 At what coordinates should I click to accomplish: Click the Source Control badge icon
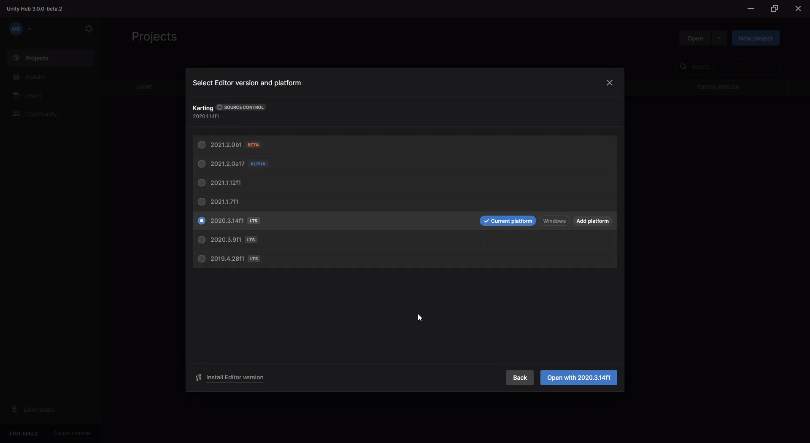[x=220, y=107]
